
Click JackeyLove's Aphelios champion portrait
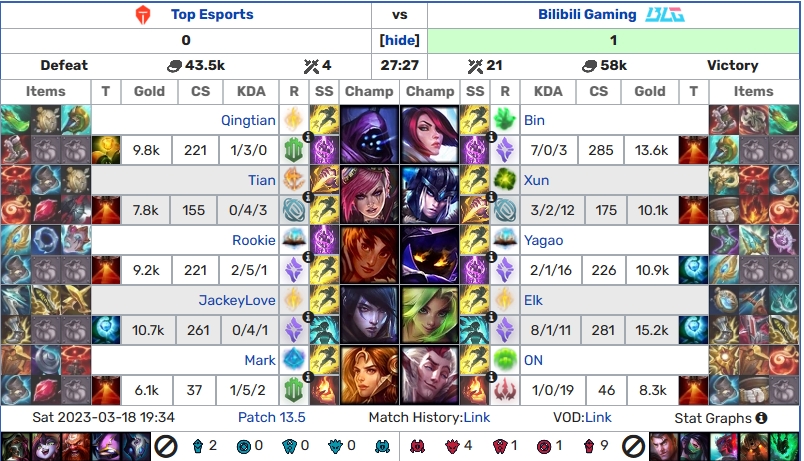pyautogui.click(x=369, y=315)
